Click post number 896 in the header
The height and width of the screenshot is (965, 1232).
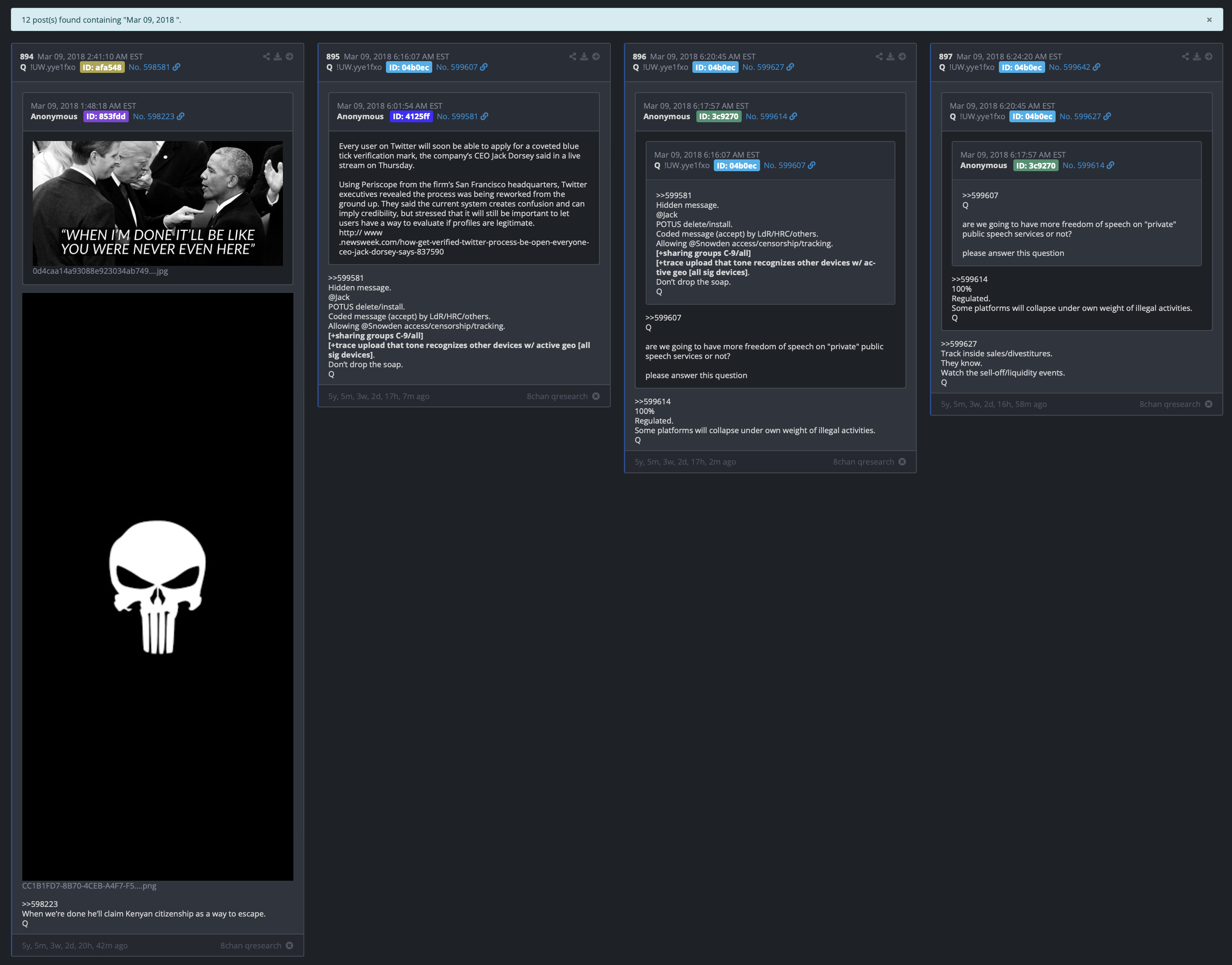[640, 56]
